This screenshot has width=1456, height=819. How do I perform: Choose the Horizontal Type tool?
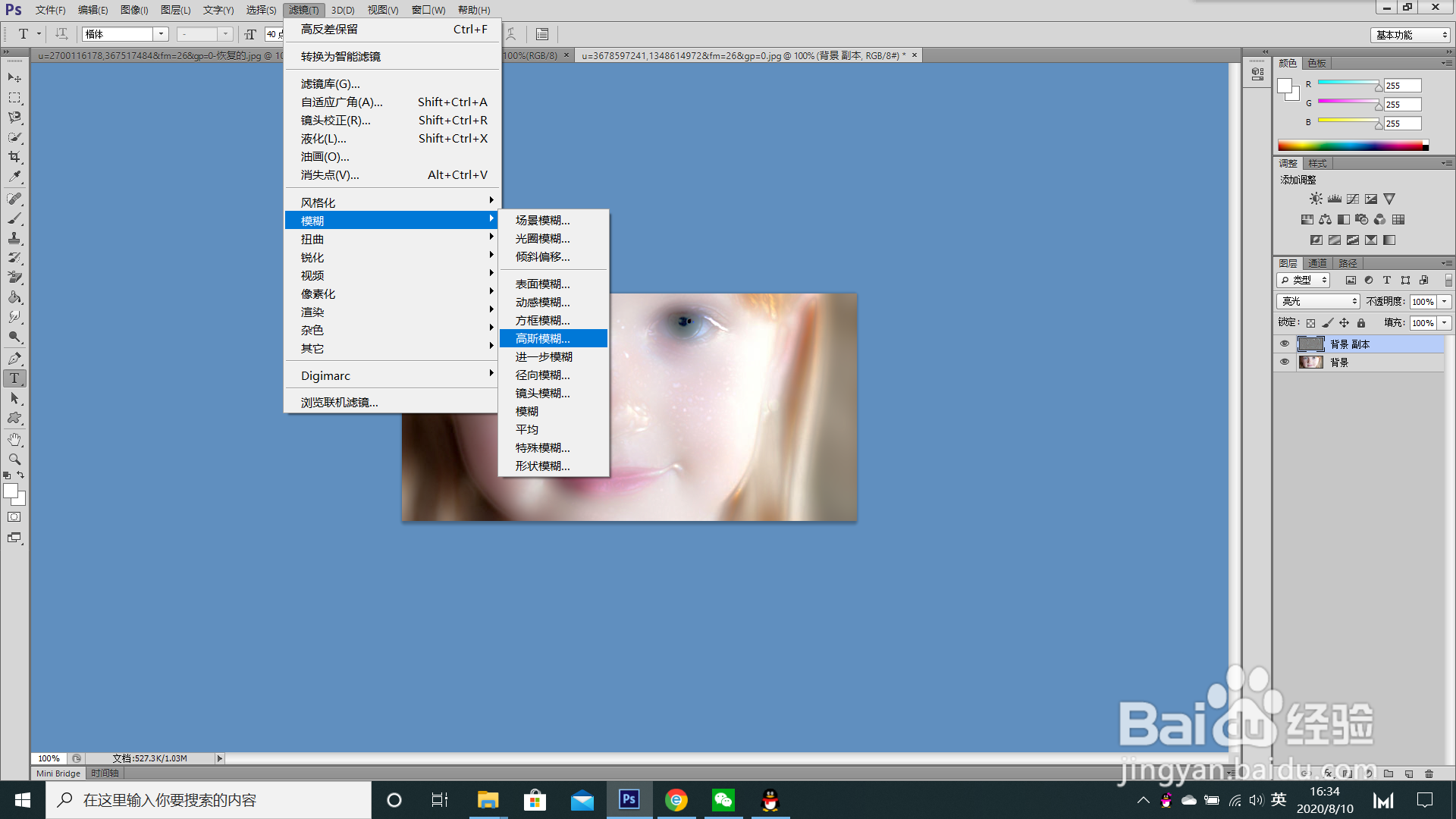click(14, 378)
